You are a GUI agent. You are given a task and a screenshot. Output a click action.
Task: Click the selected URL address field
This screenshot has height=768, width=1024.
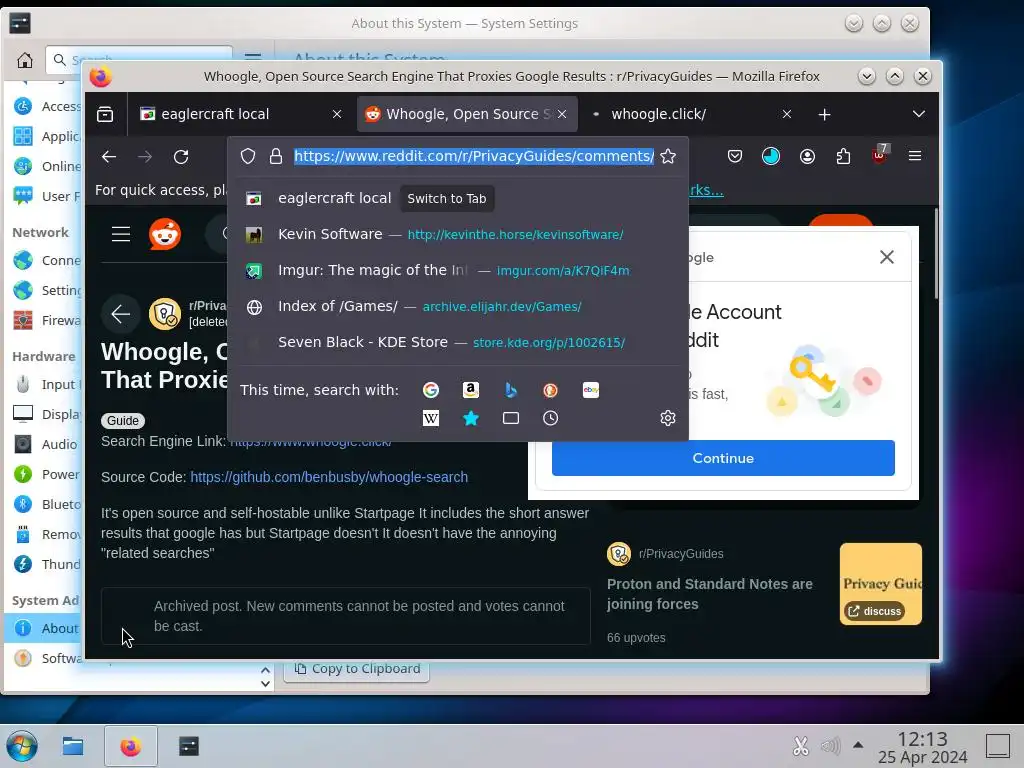pos(473,156)
